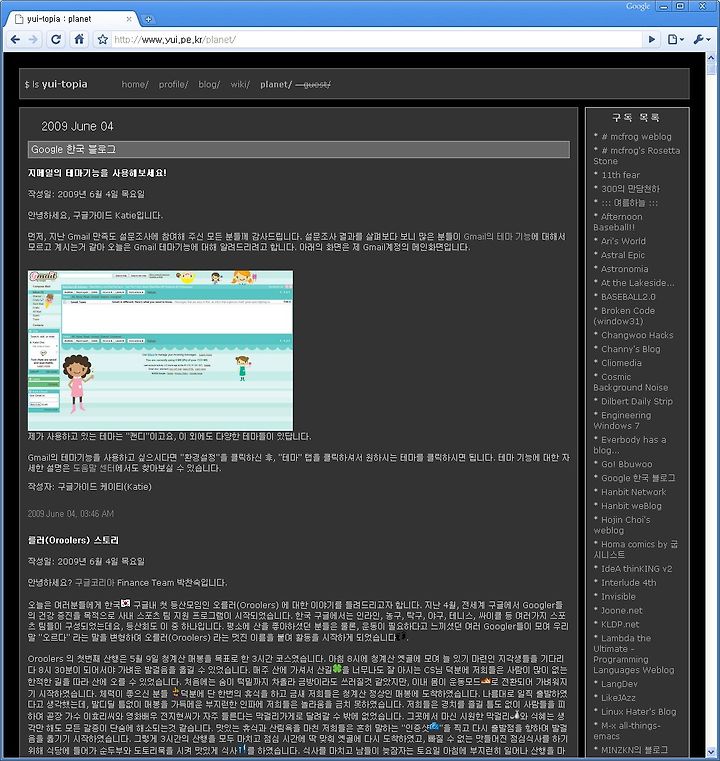This screenshot has height=761, width=720.
Task: Click the forward navigation arrow
Action: (x=33, y=39)
